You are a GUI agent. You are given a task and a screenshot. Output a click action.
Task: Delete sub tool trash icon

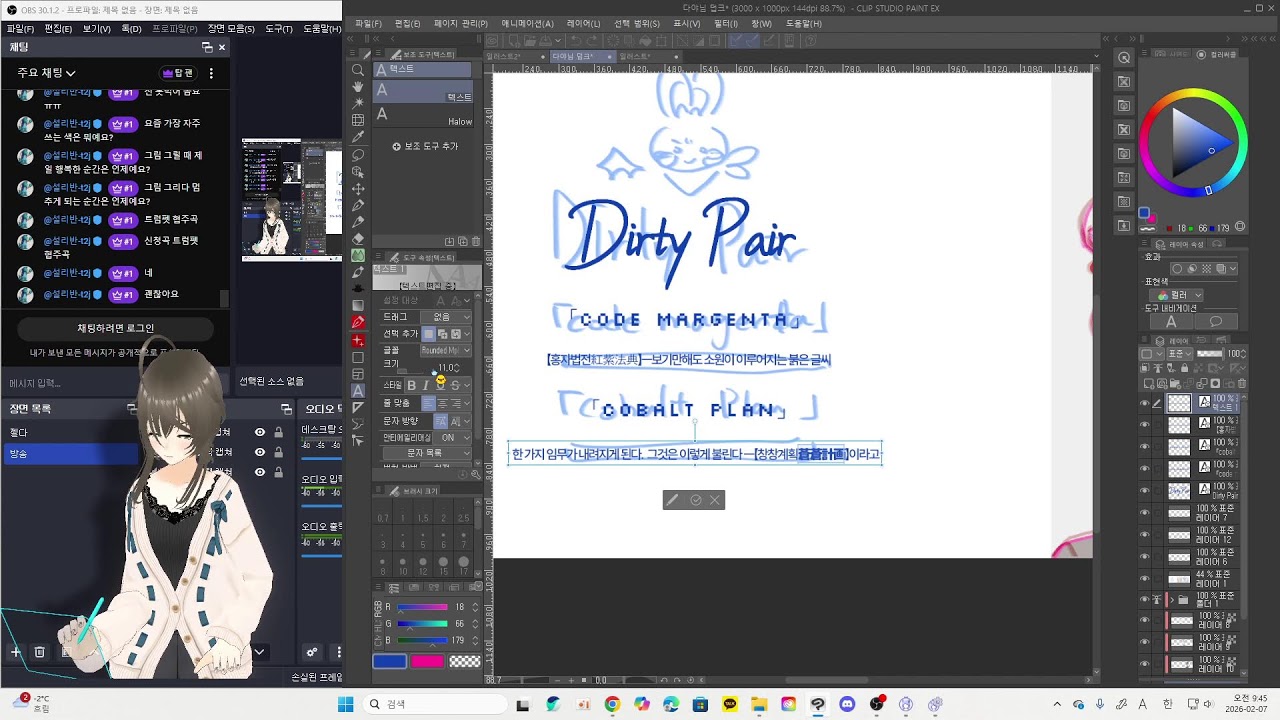point(476,241)
